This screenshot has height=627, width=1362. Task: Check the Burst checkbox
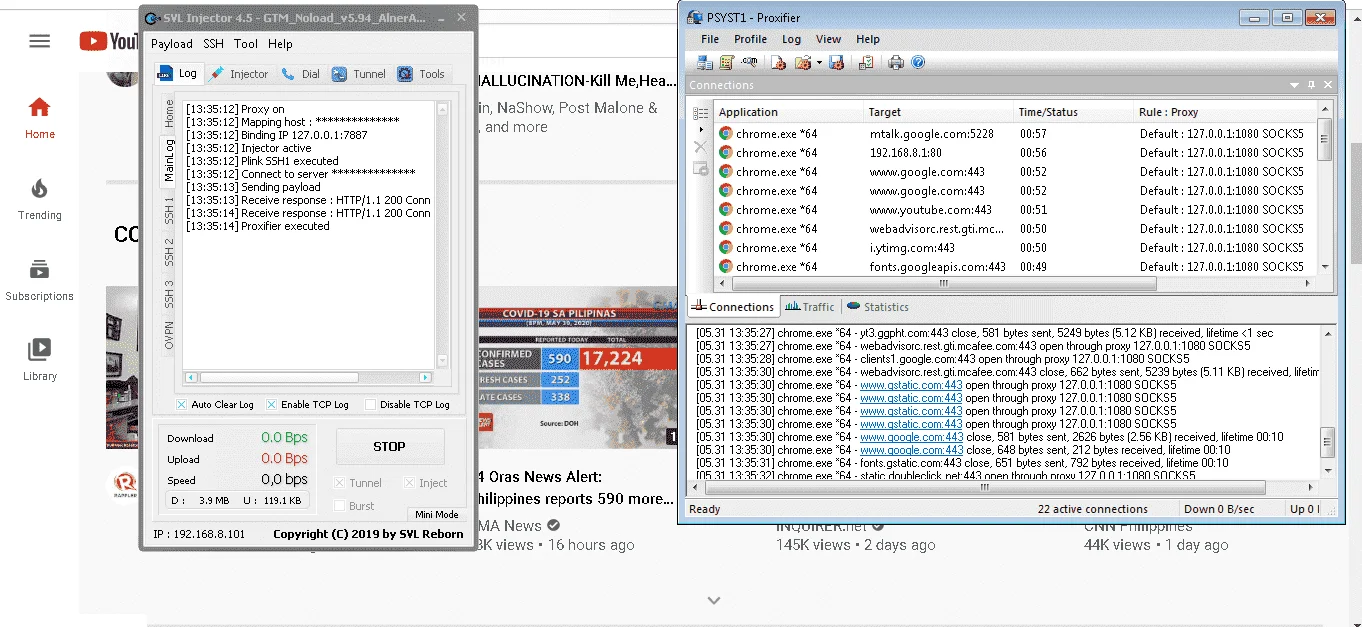[339, 505]
